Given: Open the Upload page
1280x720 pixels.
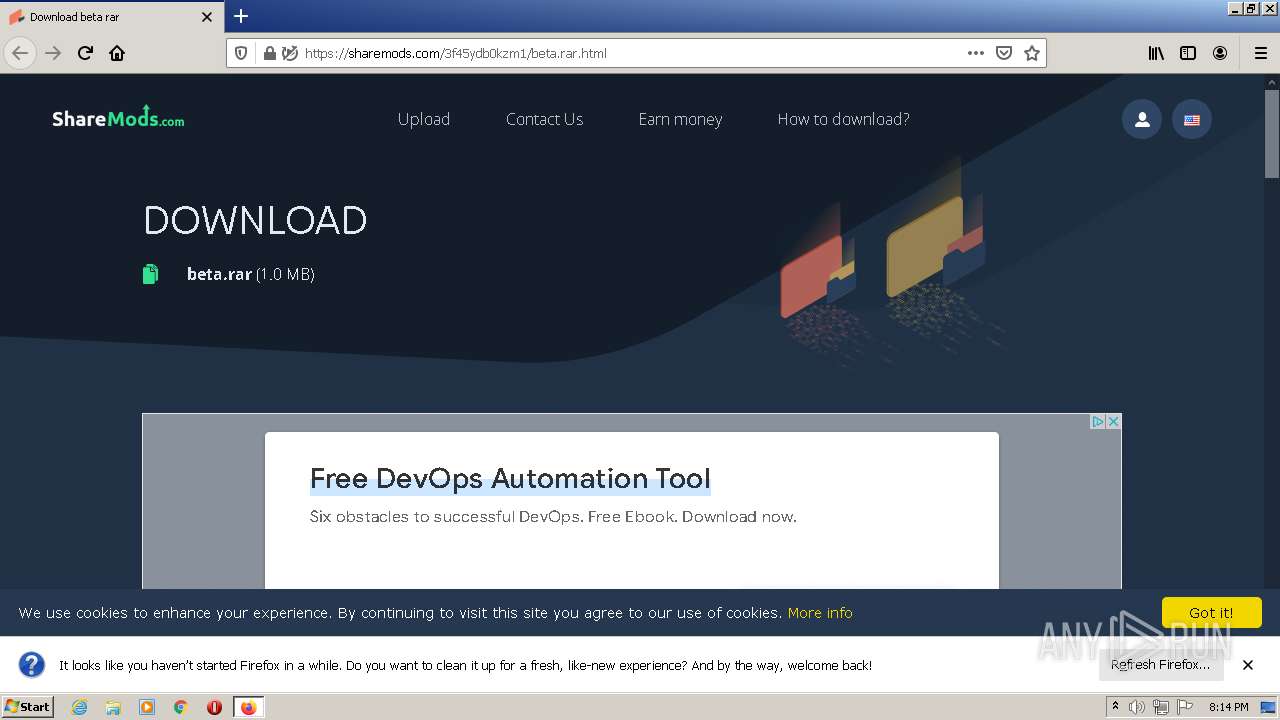Looking at the screenshot, I should click(x=424, y=119).
